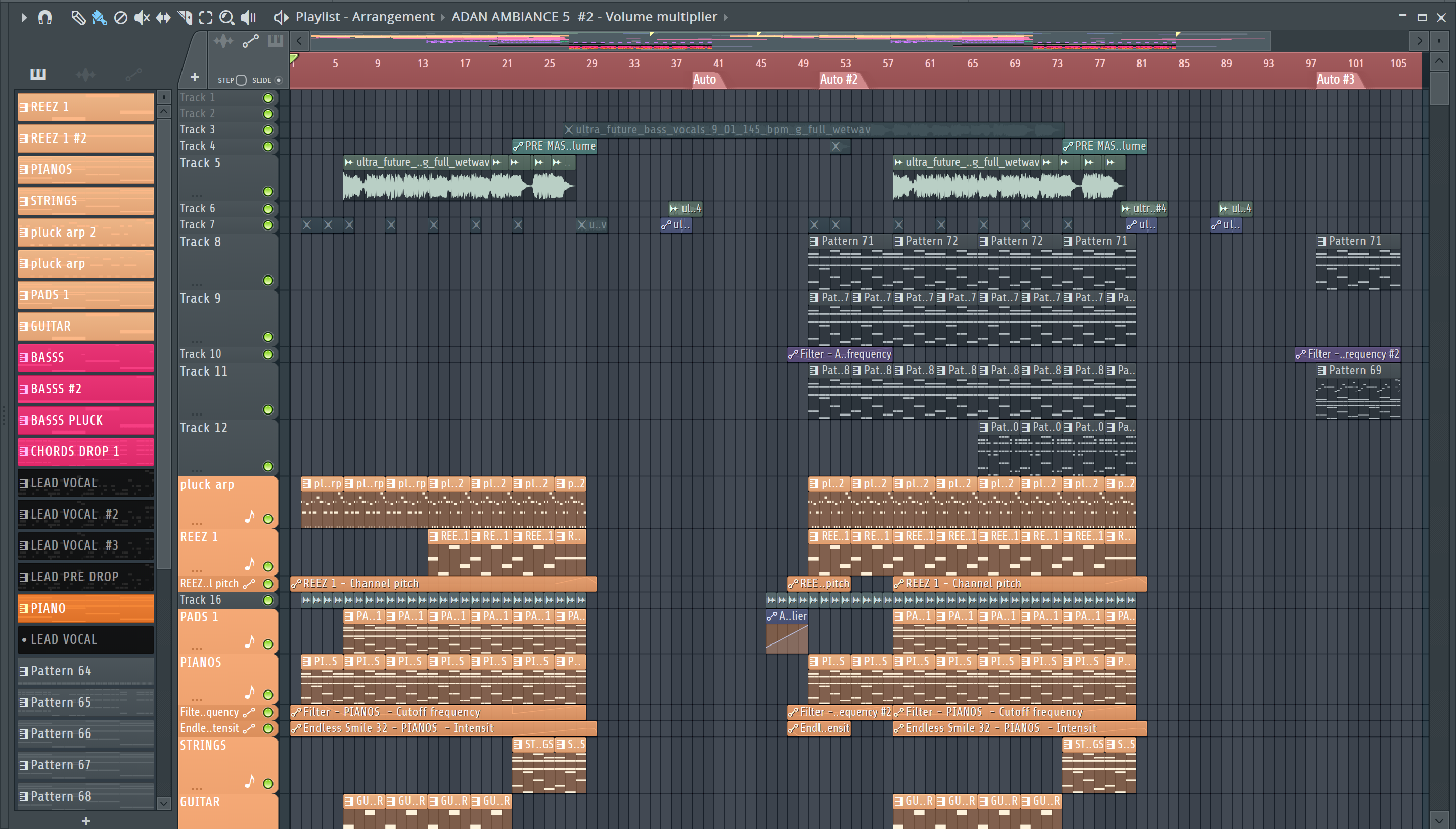Image resolution: width=1456 pixels, height=829 pixels.
Task: Select the PIANOS pattern in picker
Action: tap(86, 170)
